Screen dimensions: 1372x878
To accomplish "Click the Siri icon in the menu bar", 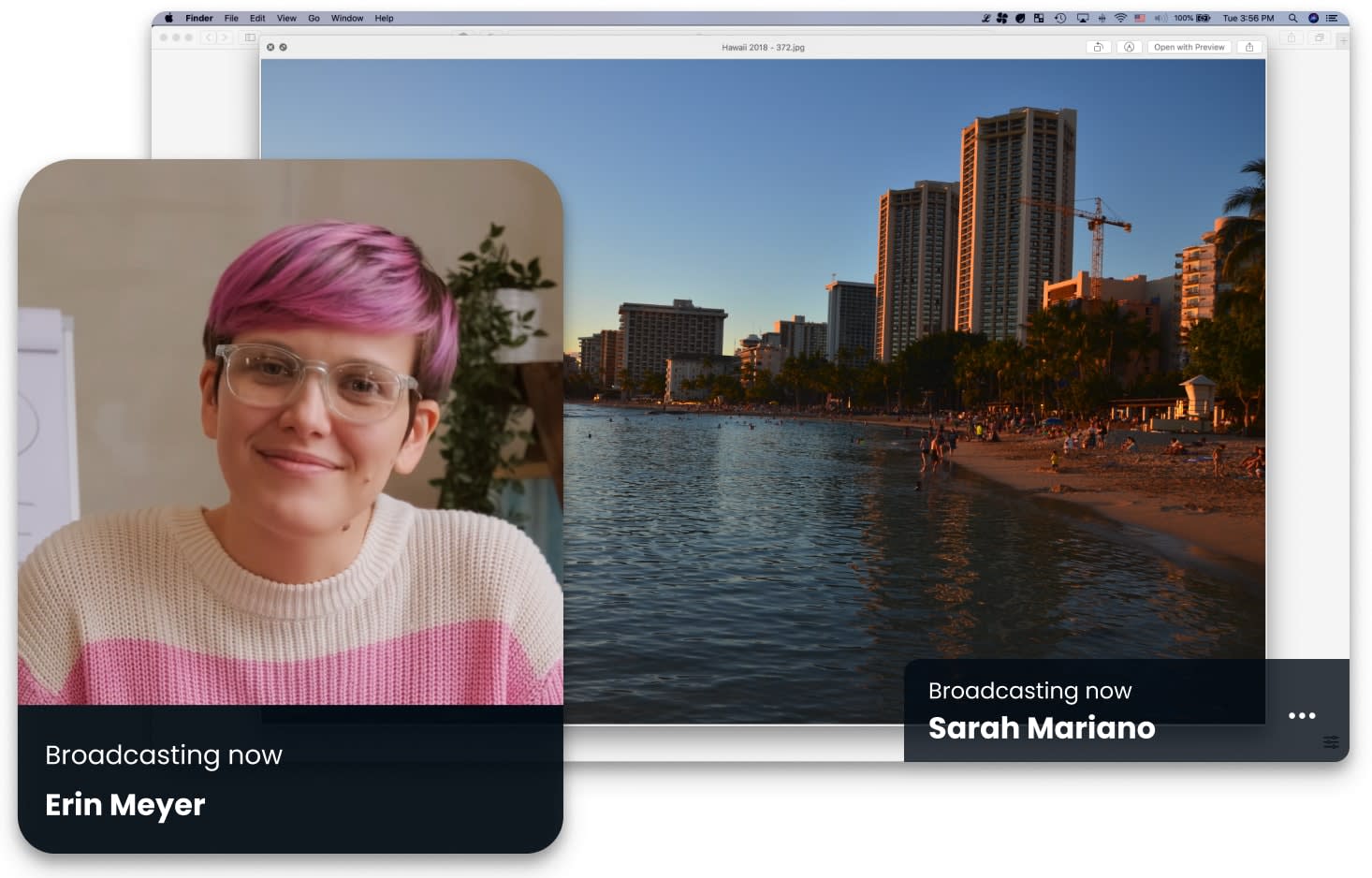I will tap(1314, 18).
